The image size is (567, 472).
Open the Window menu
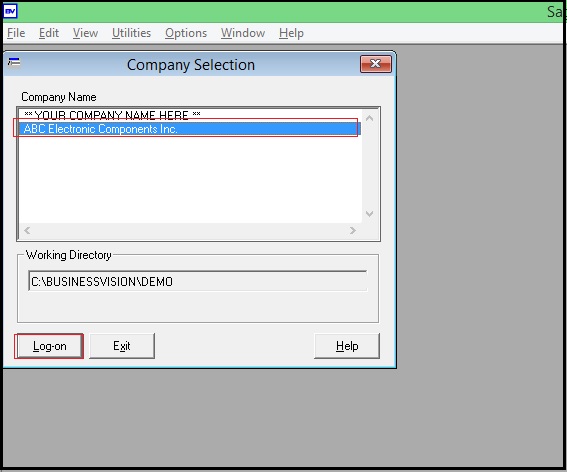pos(243,33)
